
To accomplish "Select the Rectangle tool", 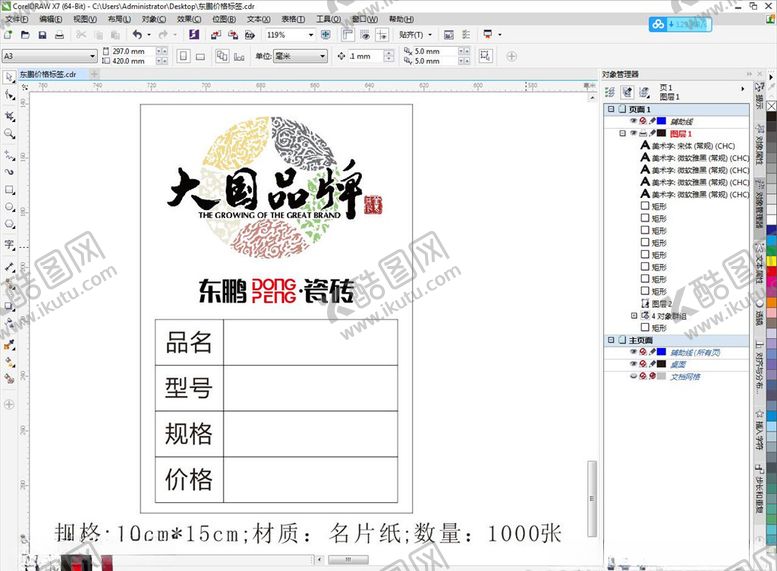I will [9, 190].
